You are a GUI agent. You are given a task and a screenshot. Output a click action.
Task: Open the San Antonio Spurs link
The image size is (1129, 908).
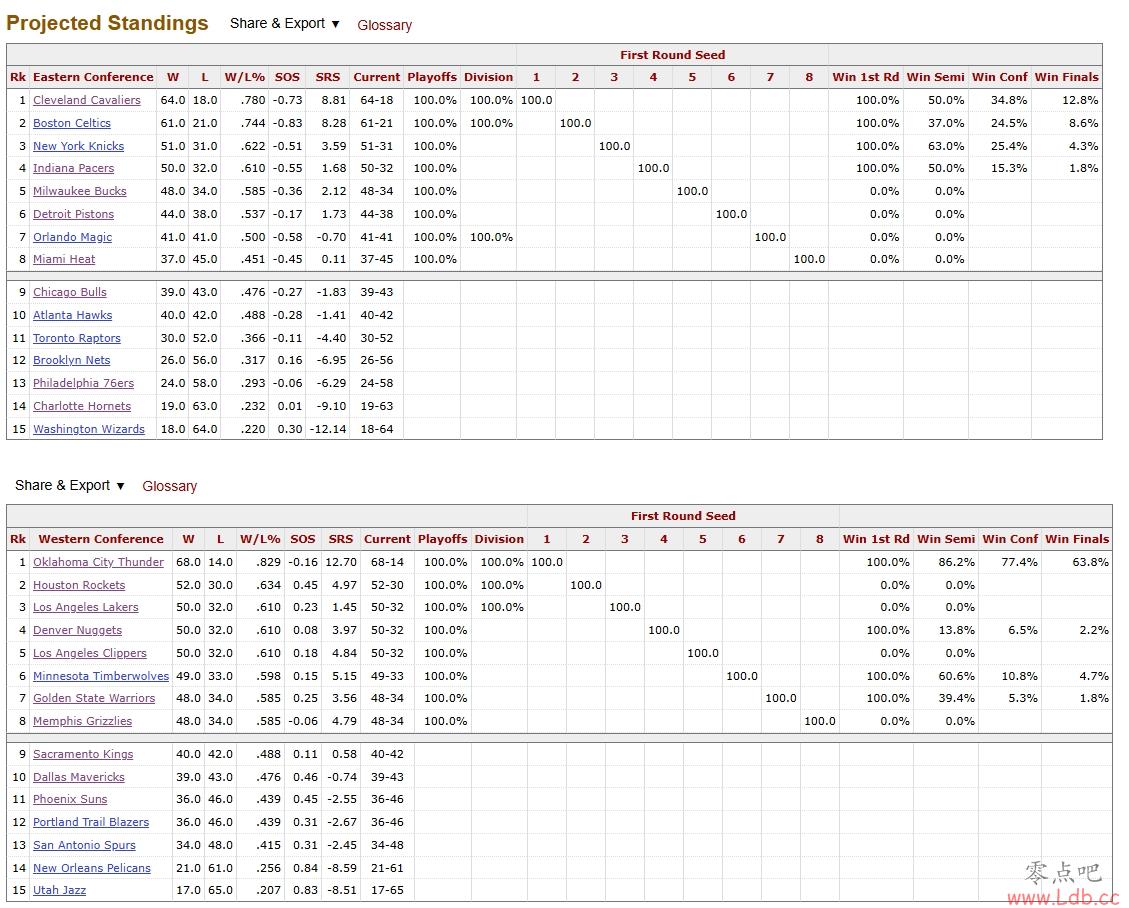click(84, 845)
